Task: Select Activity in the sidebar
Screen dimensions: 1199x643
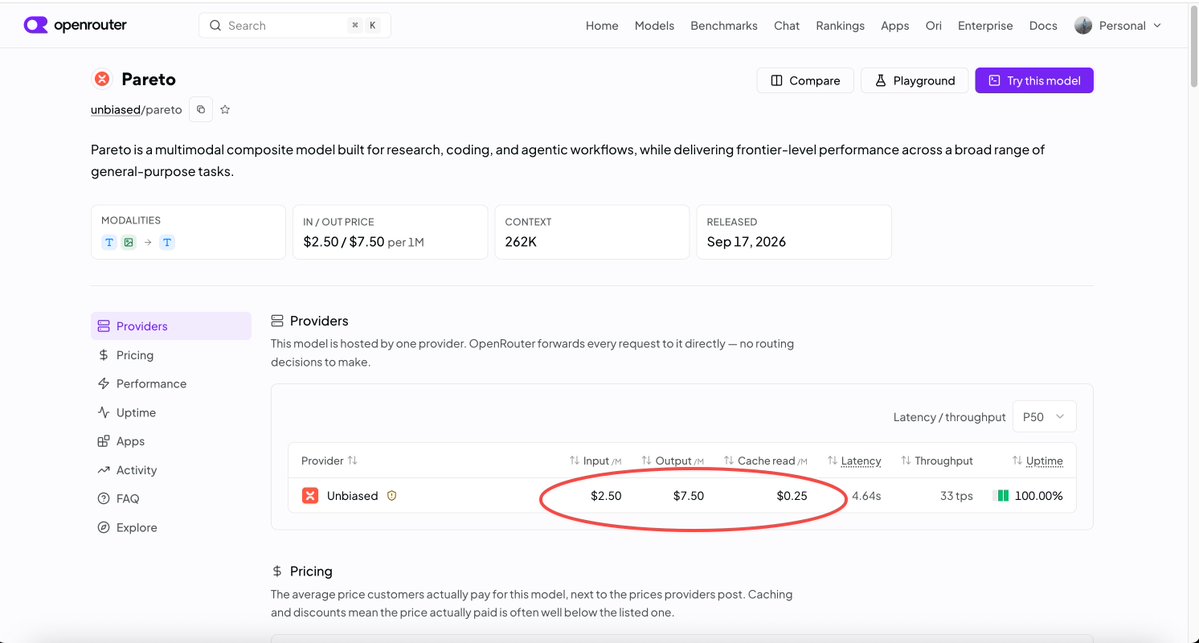Action: [x=171, y=470]
